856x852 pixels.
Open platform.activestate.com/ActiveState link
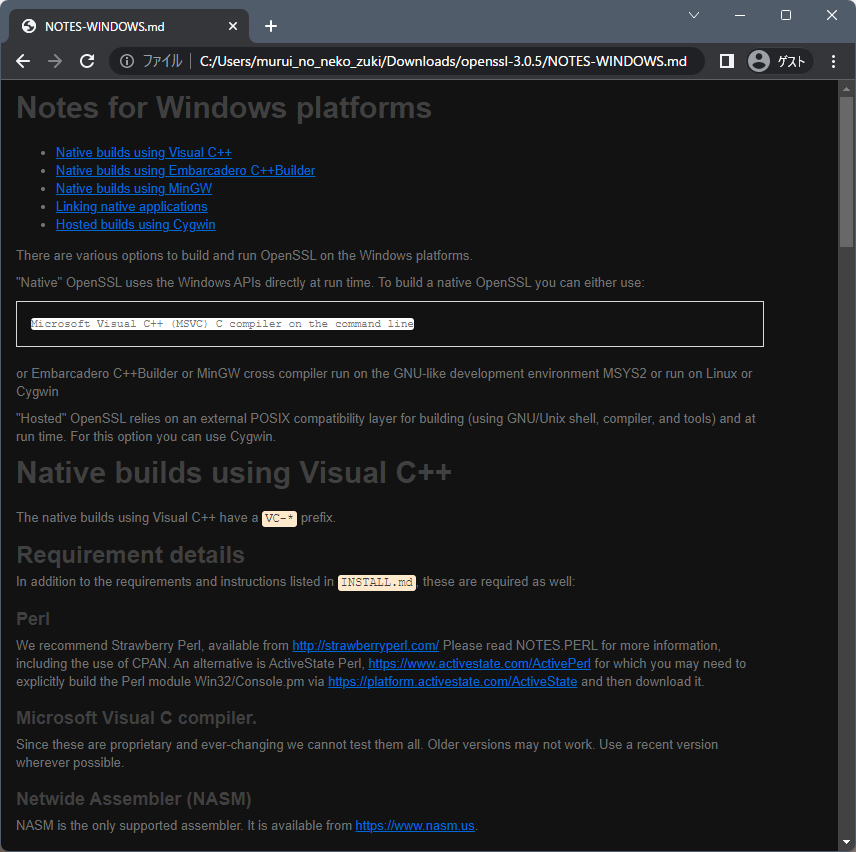tap(453, 682)
